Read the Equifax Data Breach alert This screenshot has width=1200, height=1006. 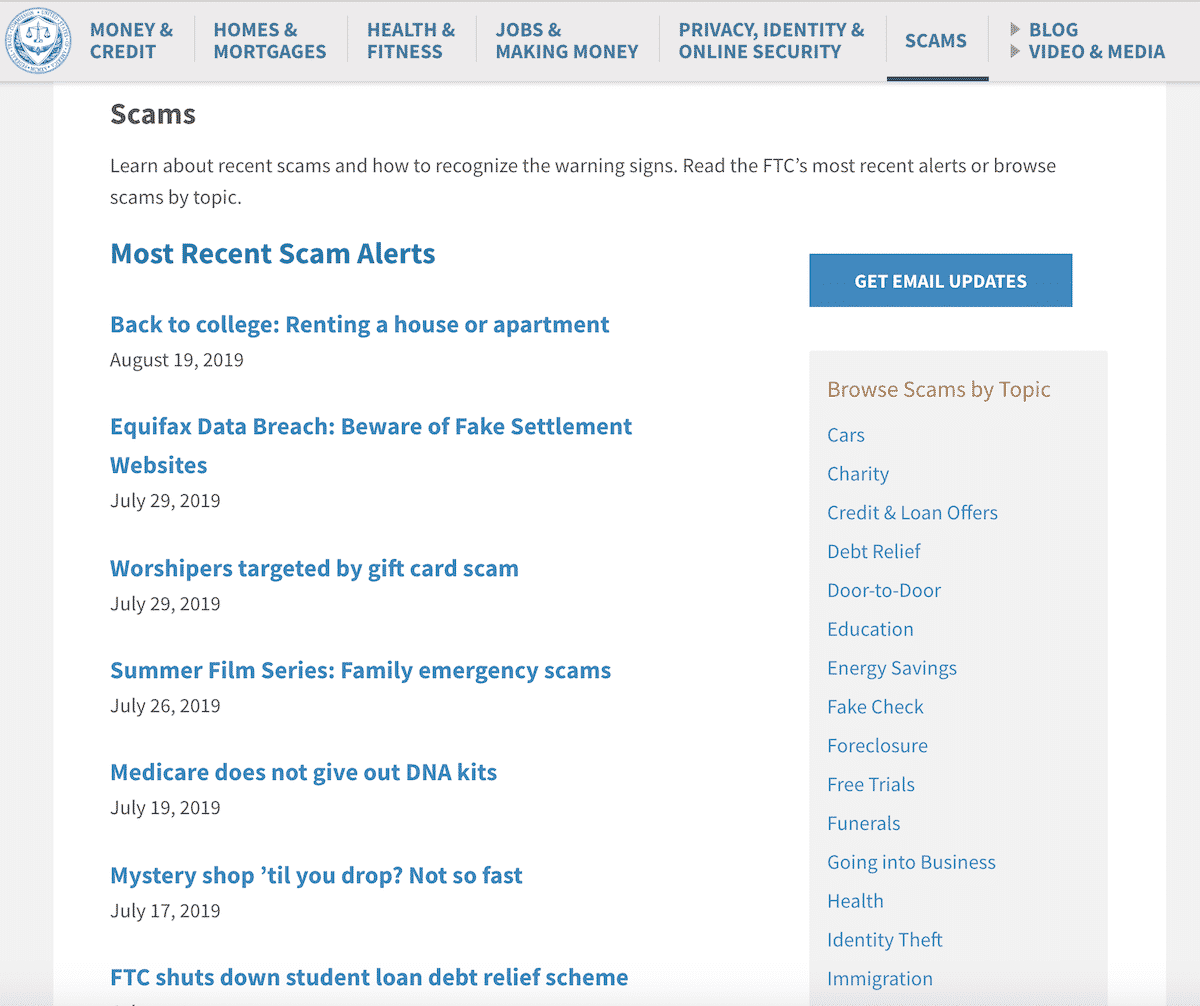click(x=371, y=446)
